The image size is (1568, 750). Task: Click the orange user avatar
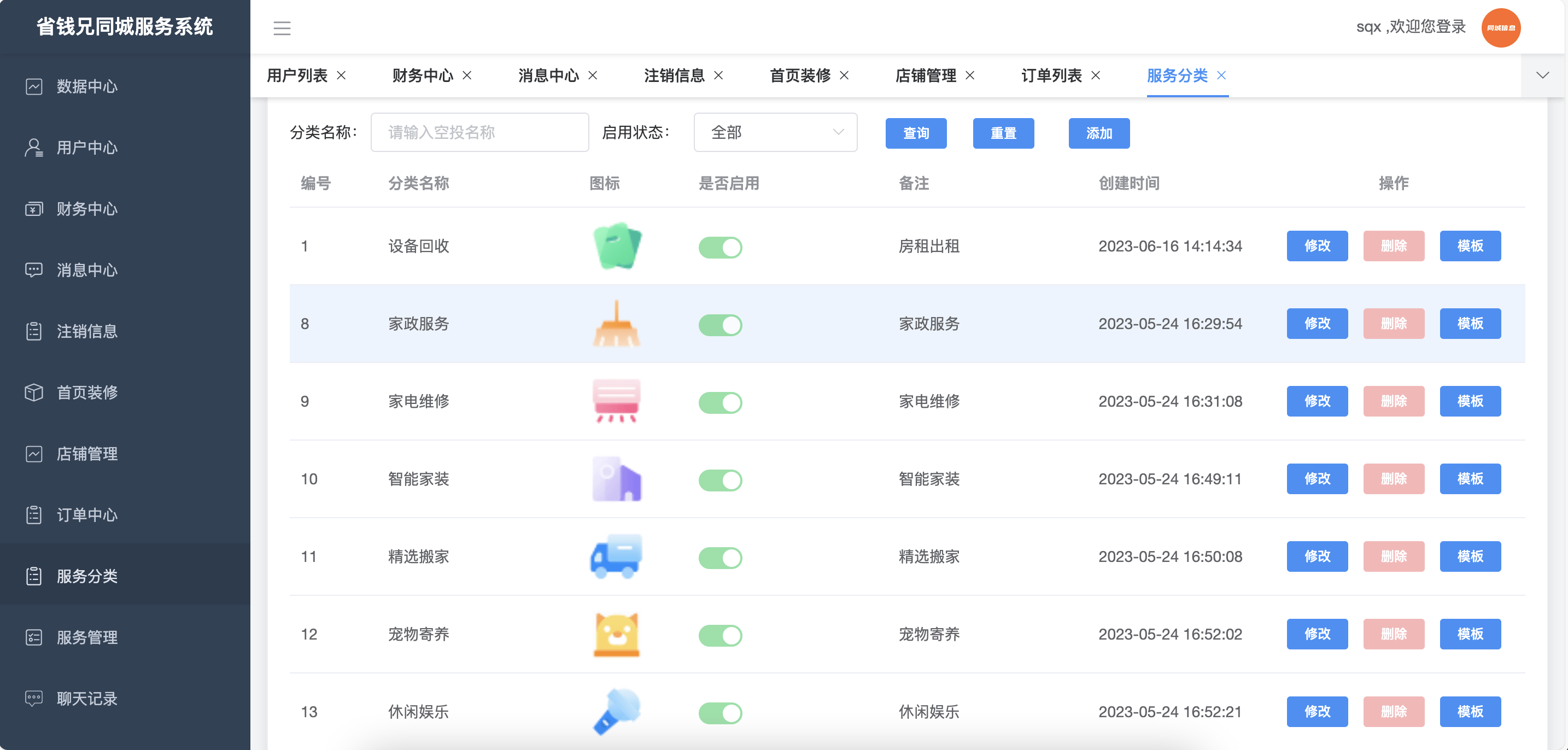[x=1500, y=27]
